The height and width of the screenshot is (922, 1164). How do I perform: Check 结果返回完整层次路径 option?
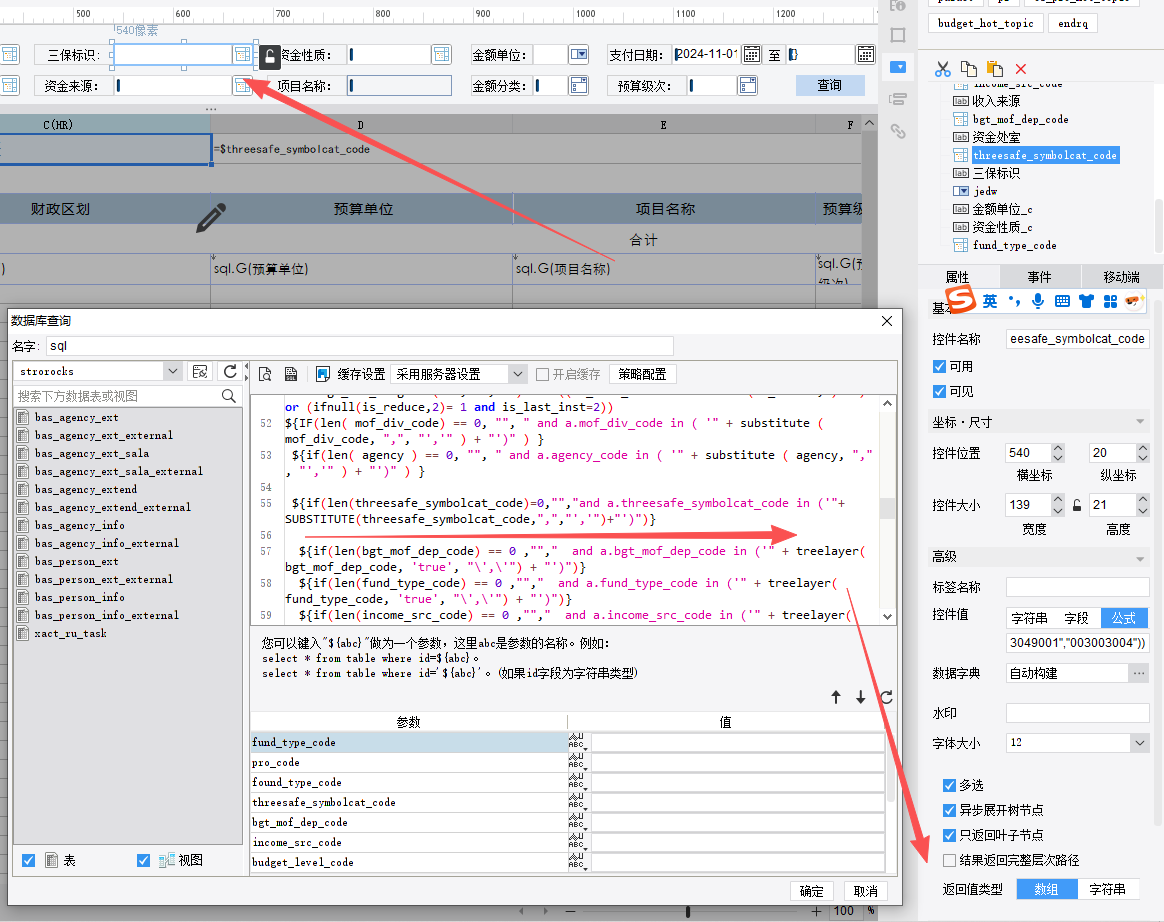click(x=949, y=860)
